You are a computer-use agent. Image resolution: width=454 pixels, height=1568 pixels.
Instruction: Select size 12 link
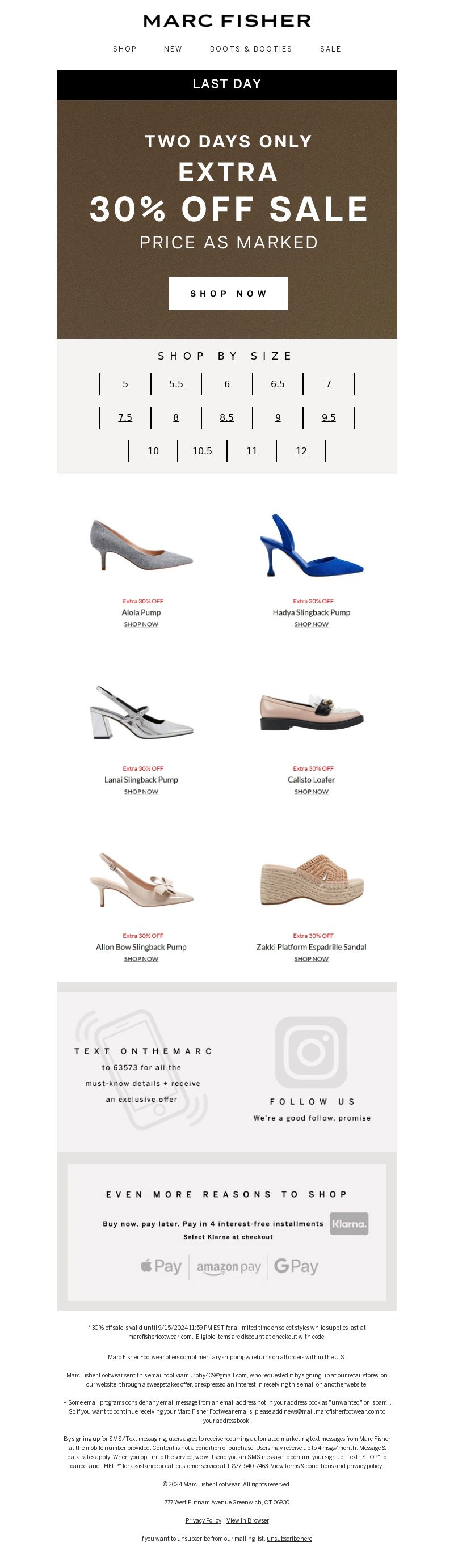[x=301, y=451]
